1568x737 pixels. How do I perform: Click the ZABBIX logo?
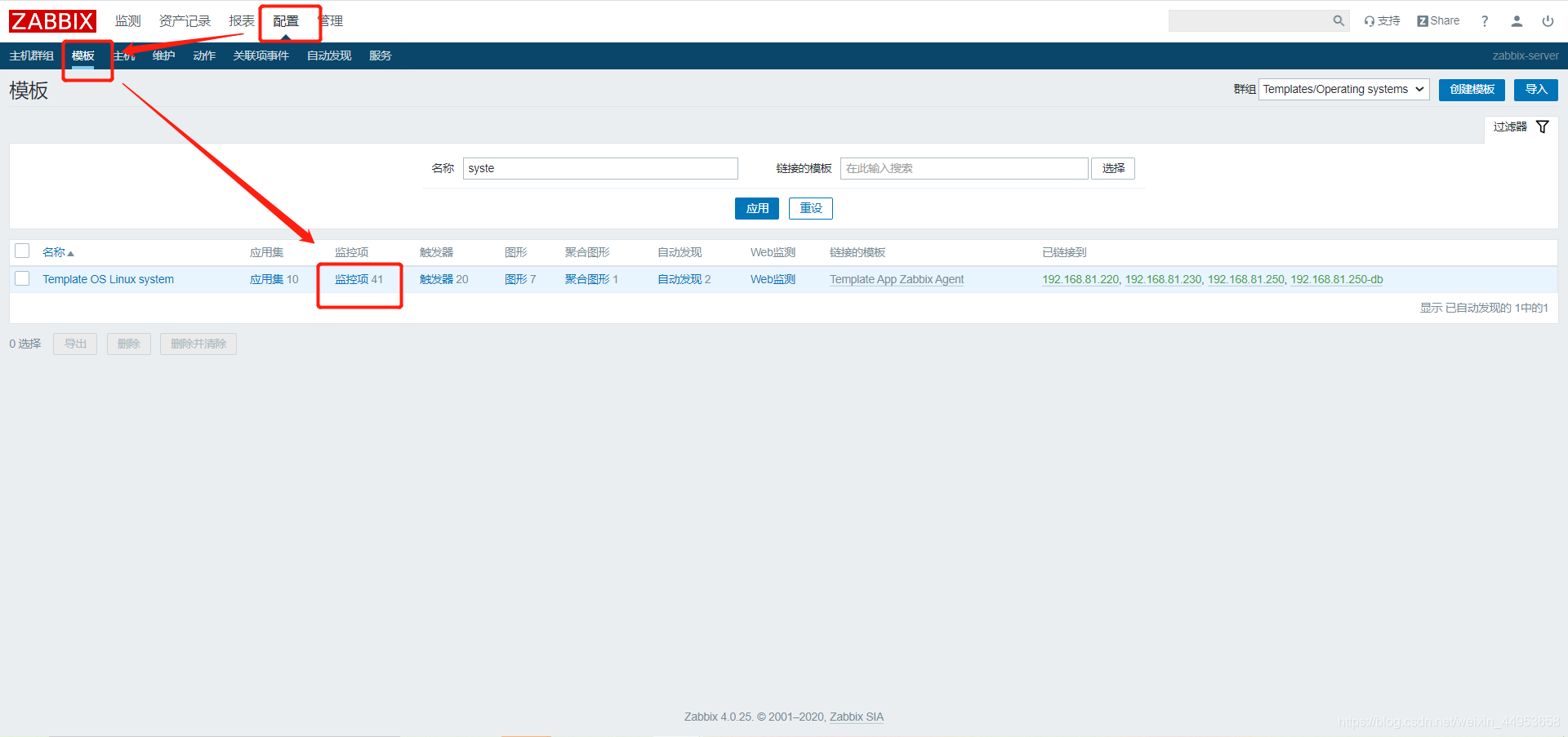(x=52, y=21)
